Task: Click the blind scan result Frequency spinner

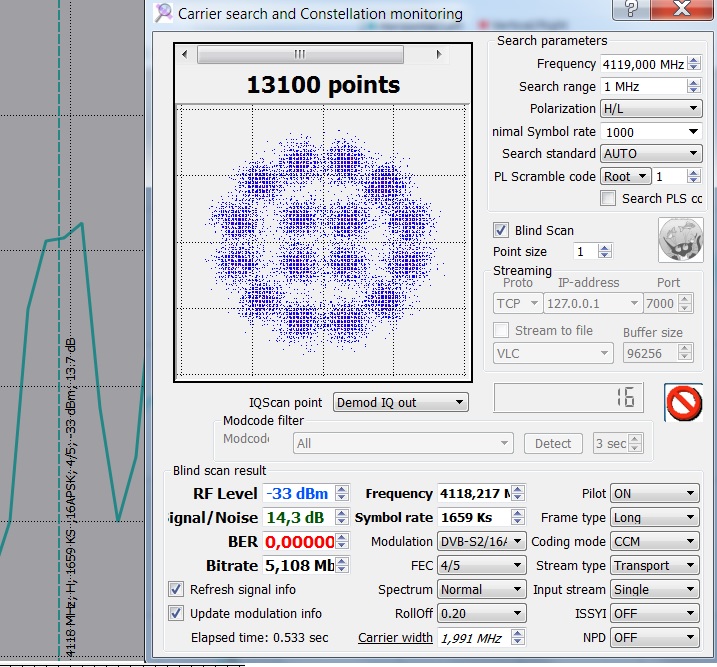Action: tap(518, 493)
